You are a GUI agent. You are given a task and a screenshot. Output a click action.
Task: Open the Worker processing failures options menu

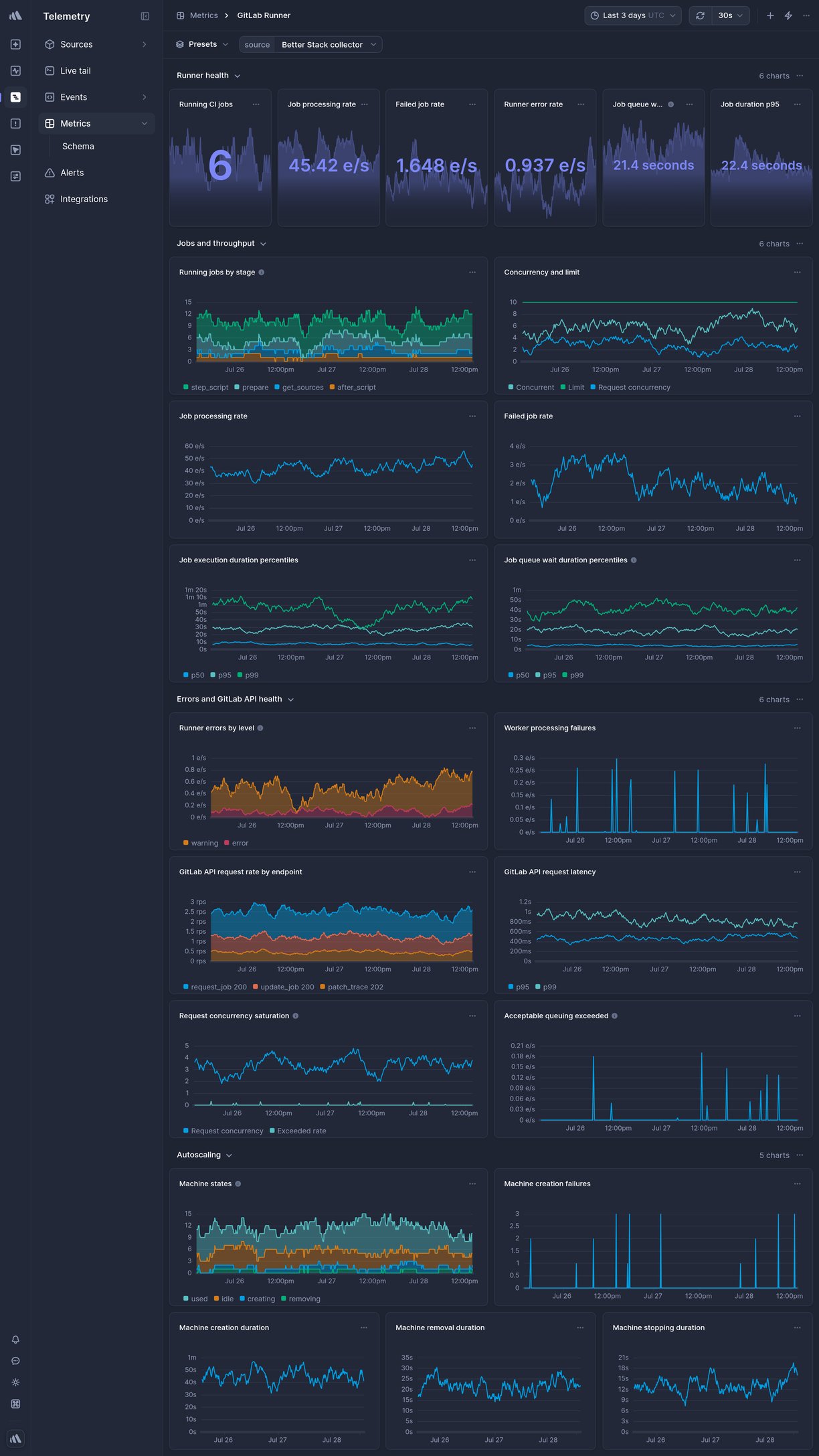[798, 728]
